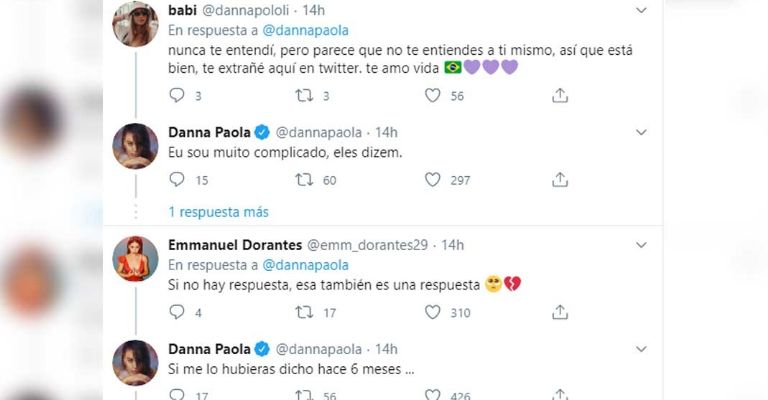Share Emmanuel Dorantes' tweet
Image resolution: width=768 pixels, height=400 pixels.
click(x=560, y=312)
